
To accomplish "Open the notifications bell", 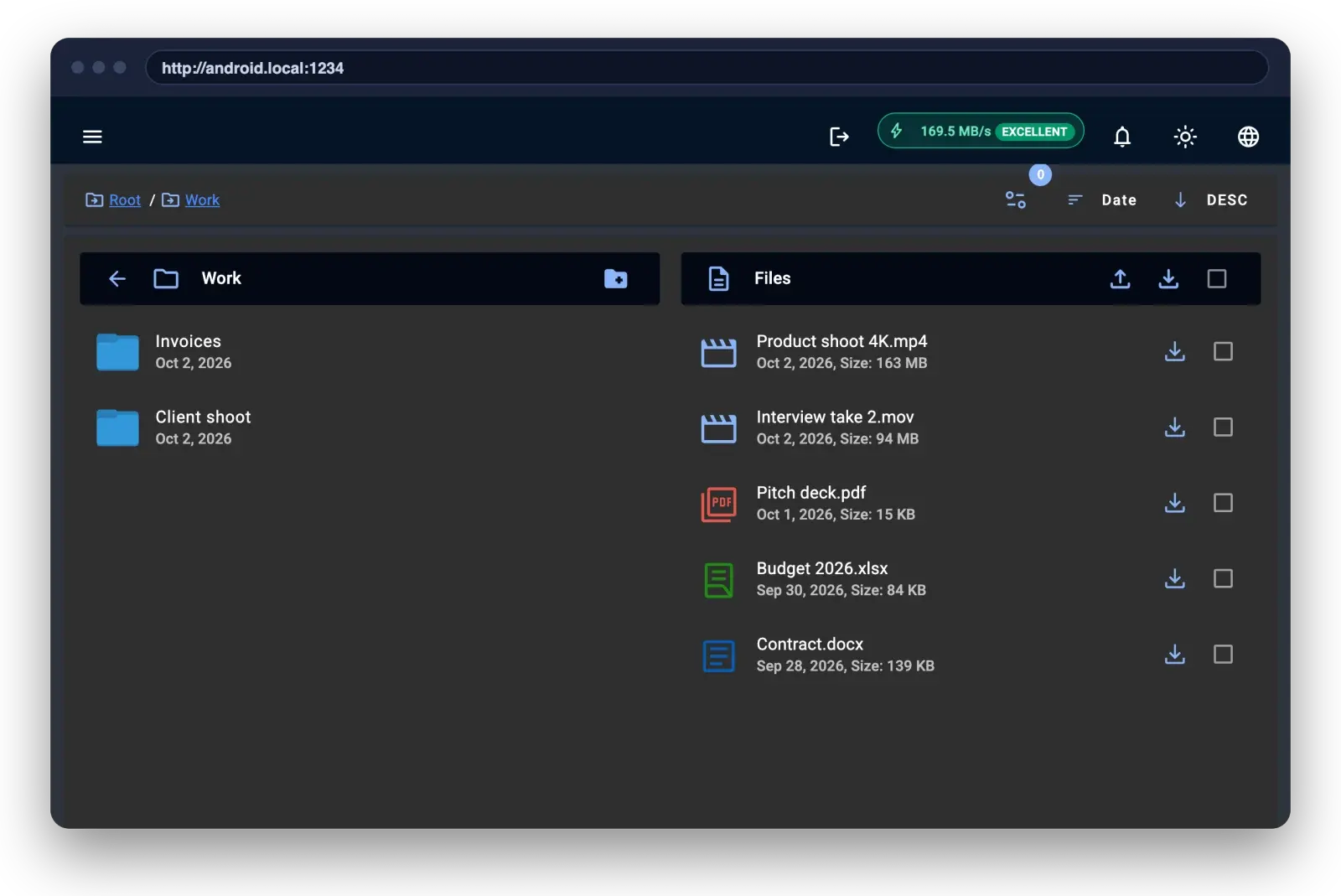I will (1122, 137).
